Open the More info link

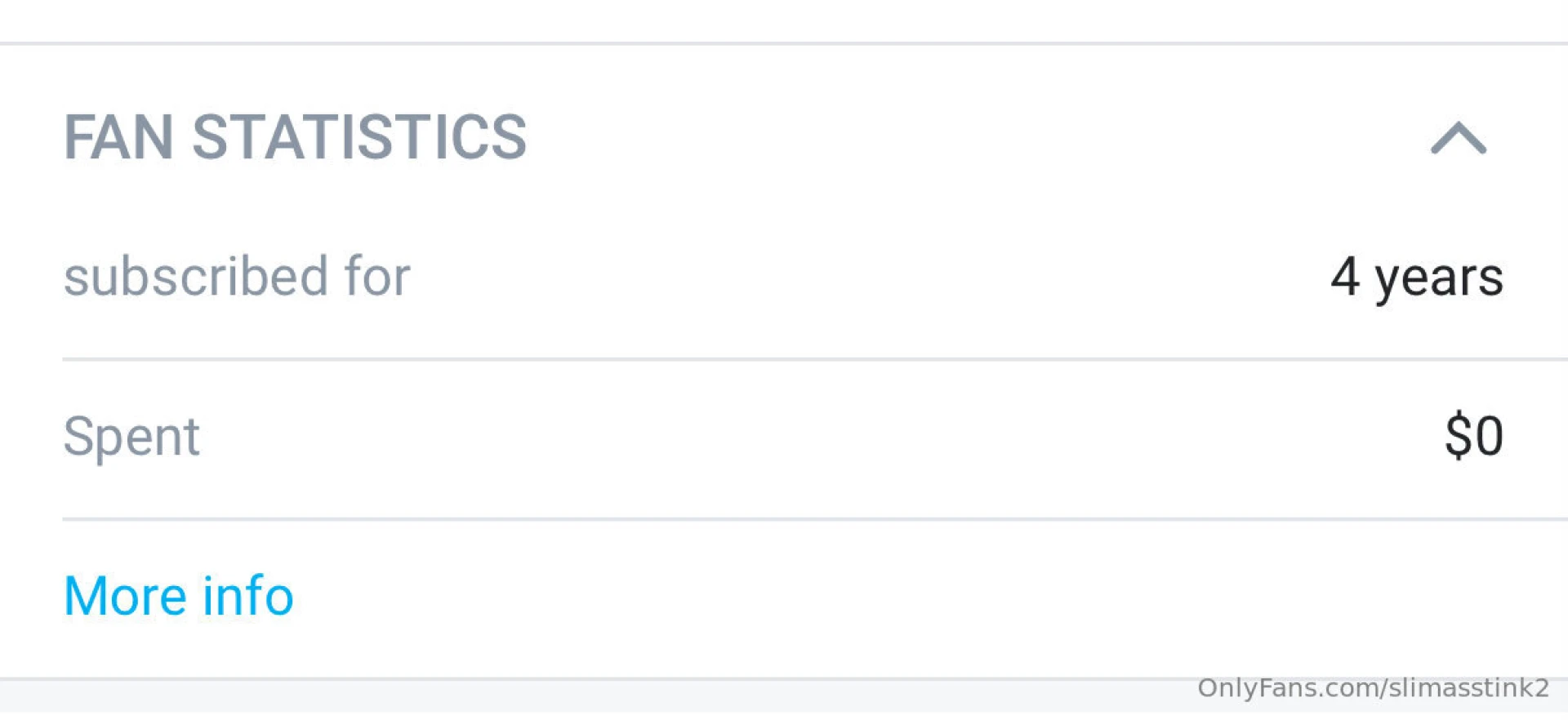click(178, 595)
